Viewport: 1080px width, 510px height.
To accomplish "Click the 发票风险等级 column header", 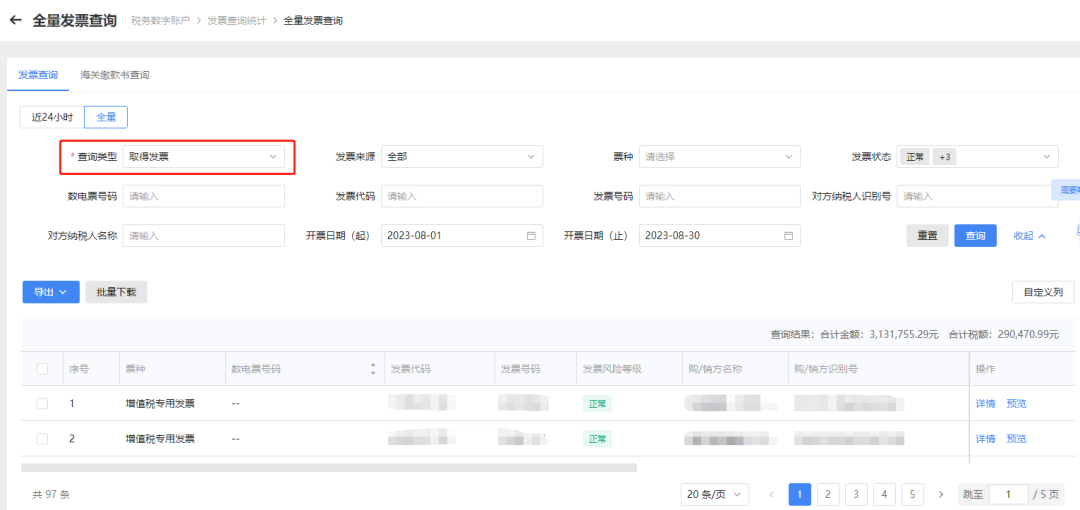I will click(612, 369).
